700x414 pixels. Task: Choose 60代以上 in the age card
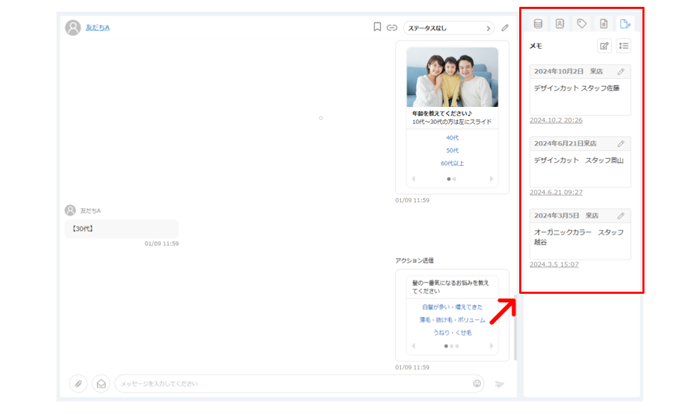point(452,163)
